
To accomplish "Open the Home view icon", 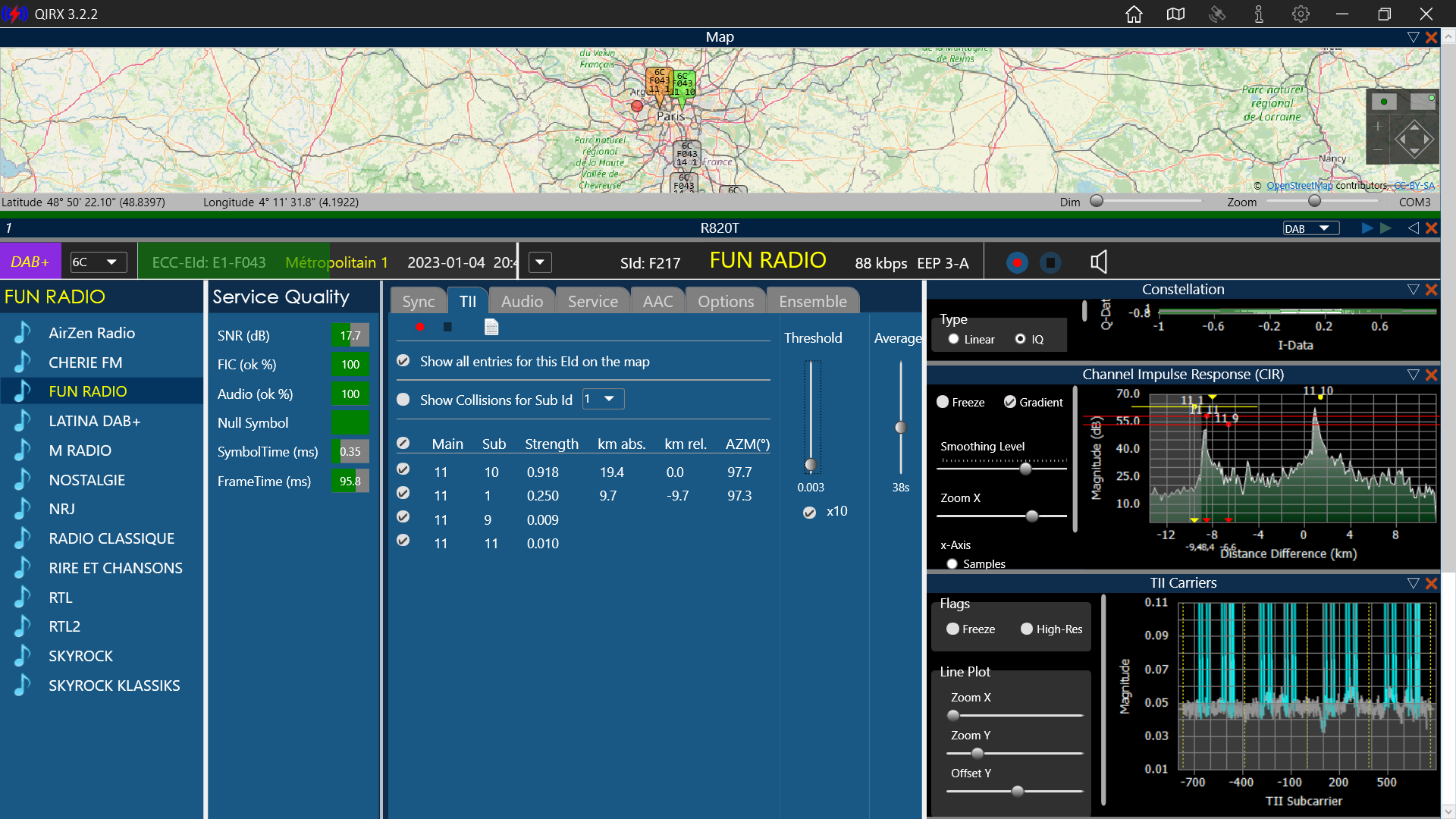I will [x=1134, y=14].
